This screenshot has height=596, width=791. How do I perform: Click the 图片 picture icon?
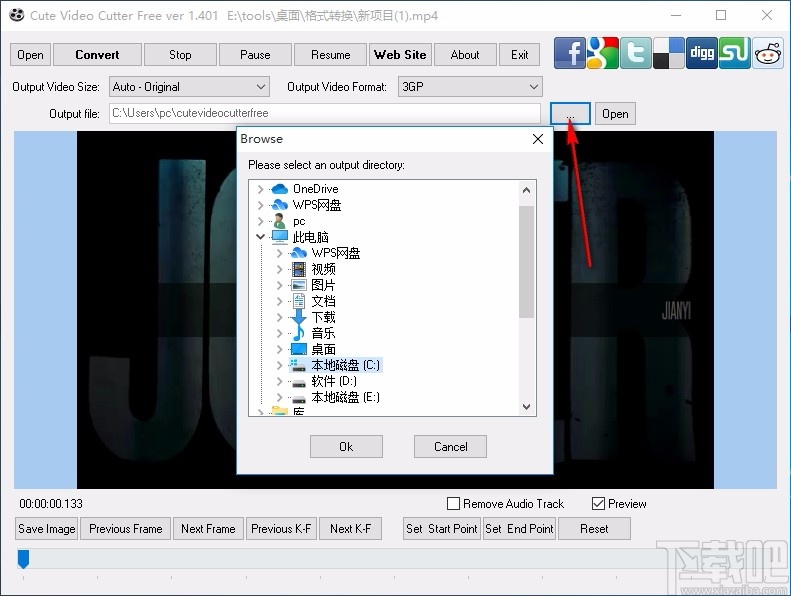pyautogui.click(x=299, y=285)
